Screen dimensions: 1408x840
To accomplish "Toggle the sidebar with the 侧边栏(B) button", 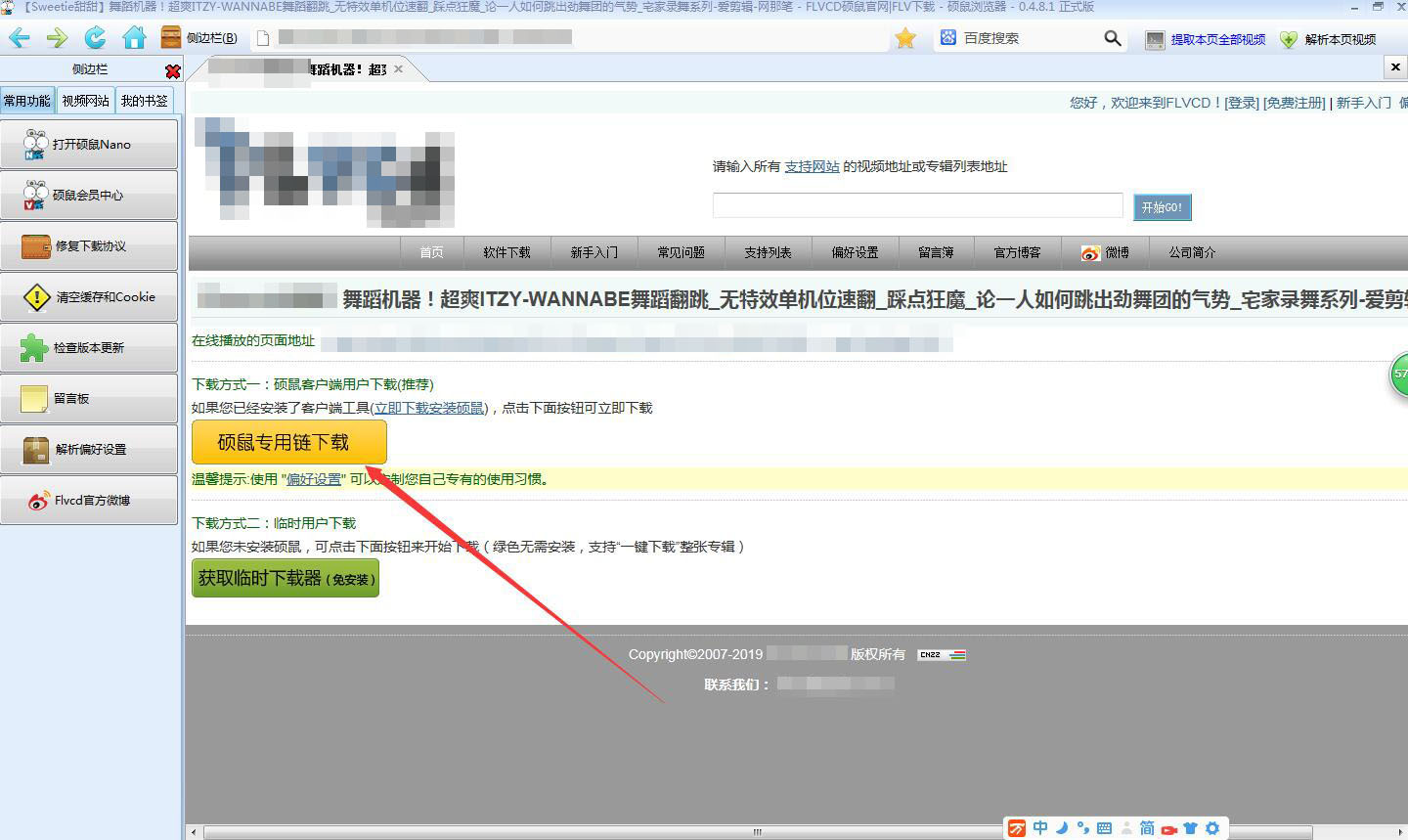I will tap(199, 38).
